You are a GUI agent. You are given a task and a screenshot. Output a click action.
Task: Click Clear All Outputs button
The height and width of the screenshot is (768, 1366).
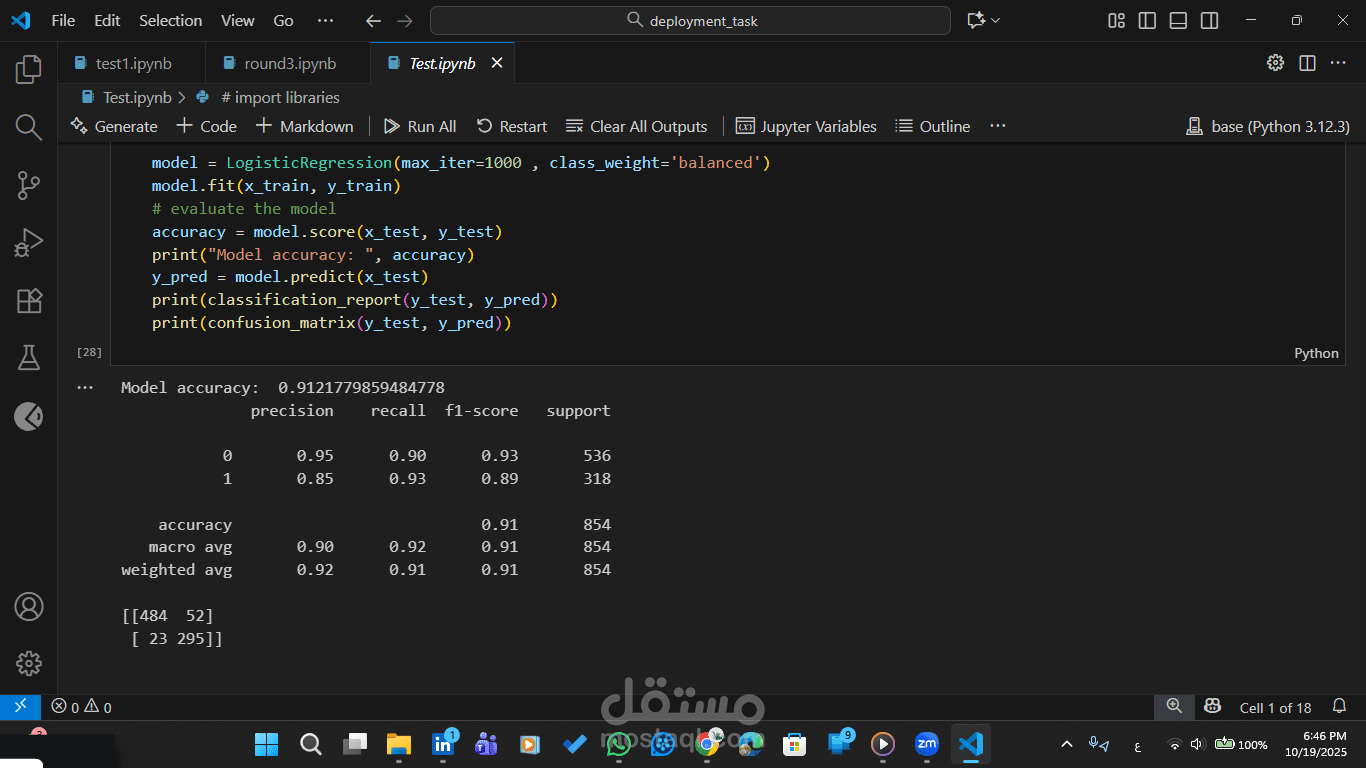point(637,126)
